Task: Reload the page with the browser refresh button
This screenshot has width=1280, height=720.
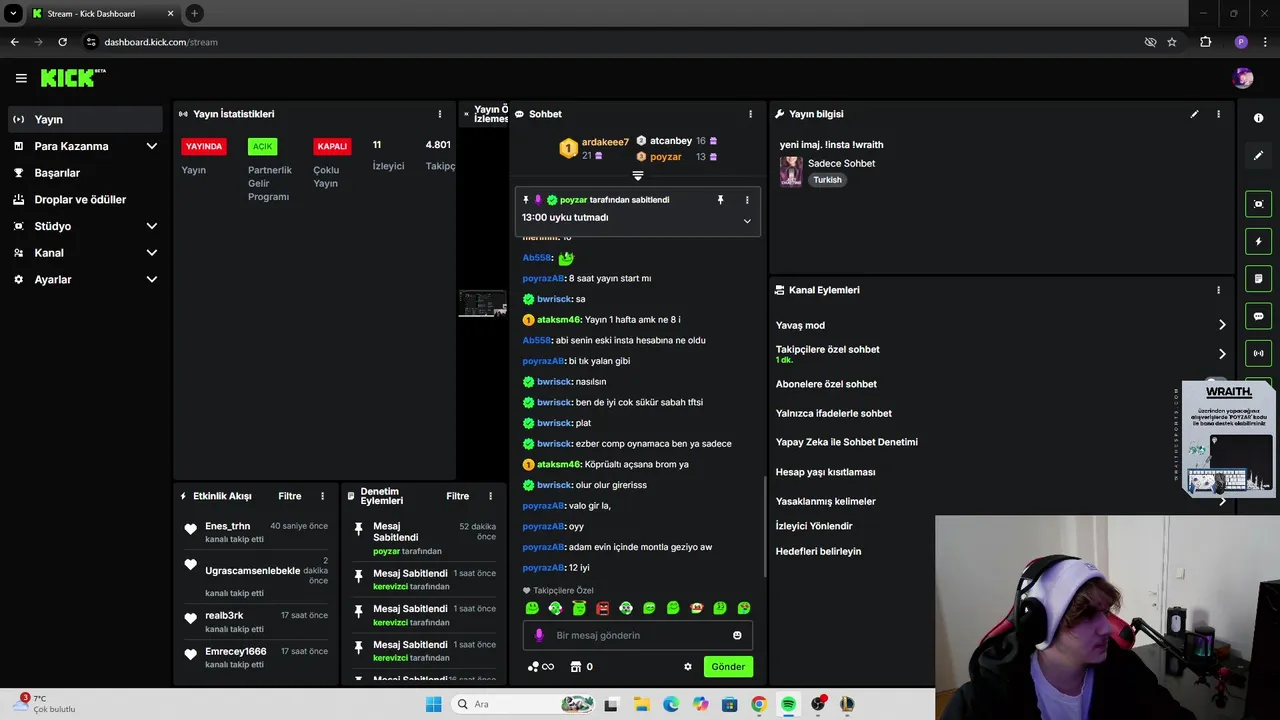Action: (62, 42)
